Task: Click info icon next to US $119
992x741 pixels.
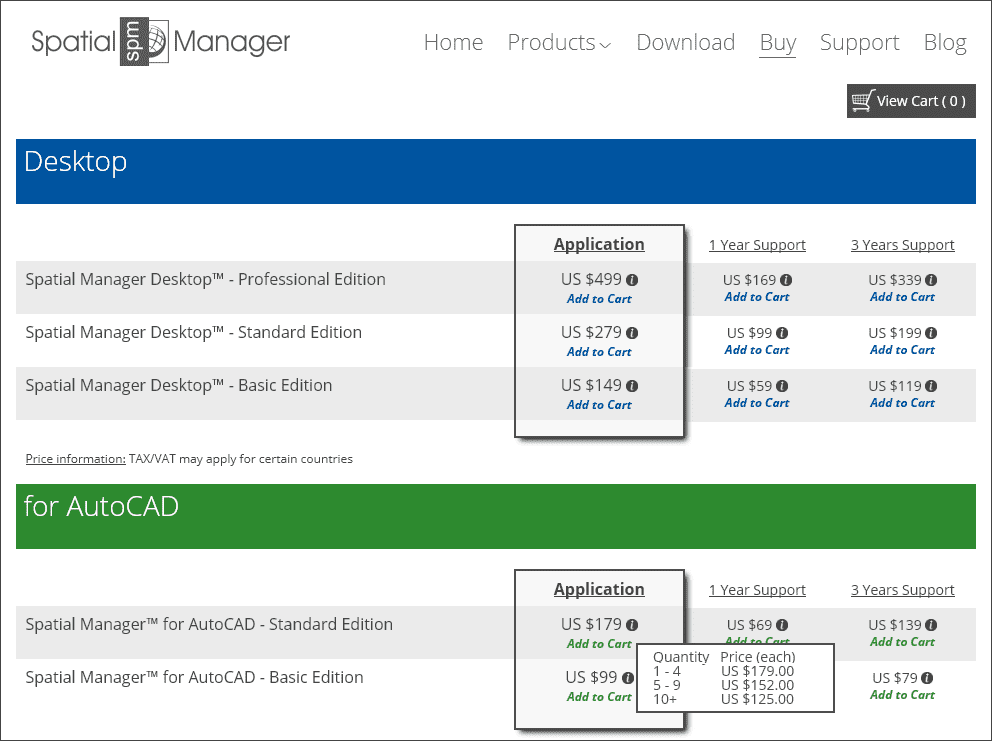Action: click(931, 386)
